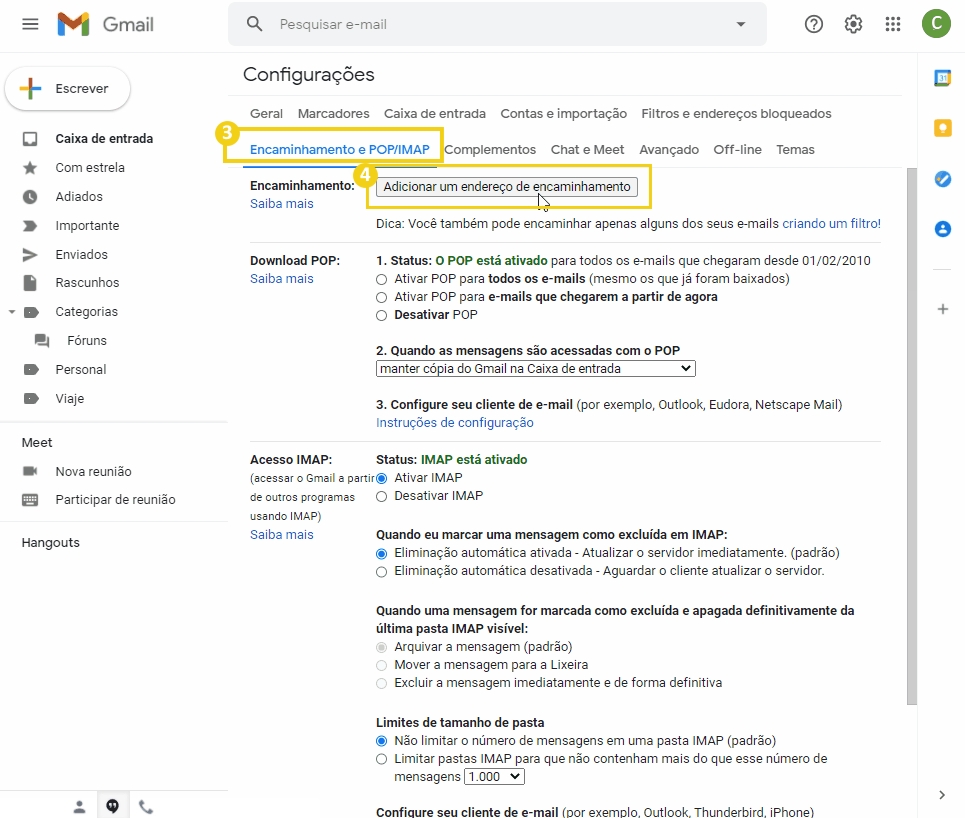The height and width of the screenshot is (818, 965).
Task: Open the IMAP folder size limit dropdown
Action: (x=493, y=776)
